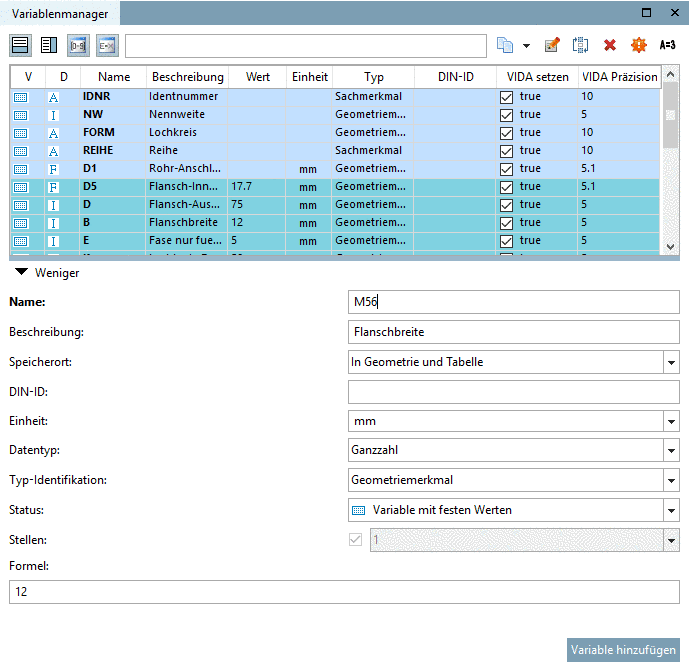Open the Datentyp dropdown
689x669 pixels.
click(x=671, y=451)
